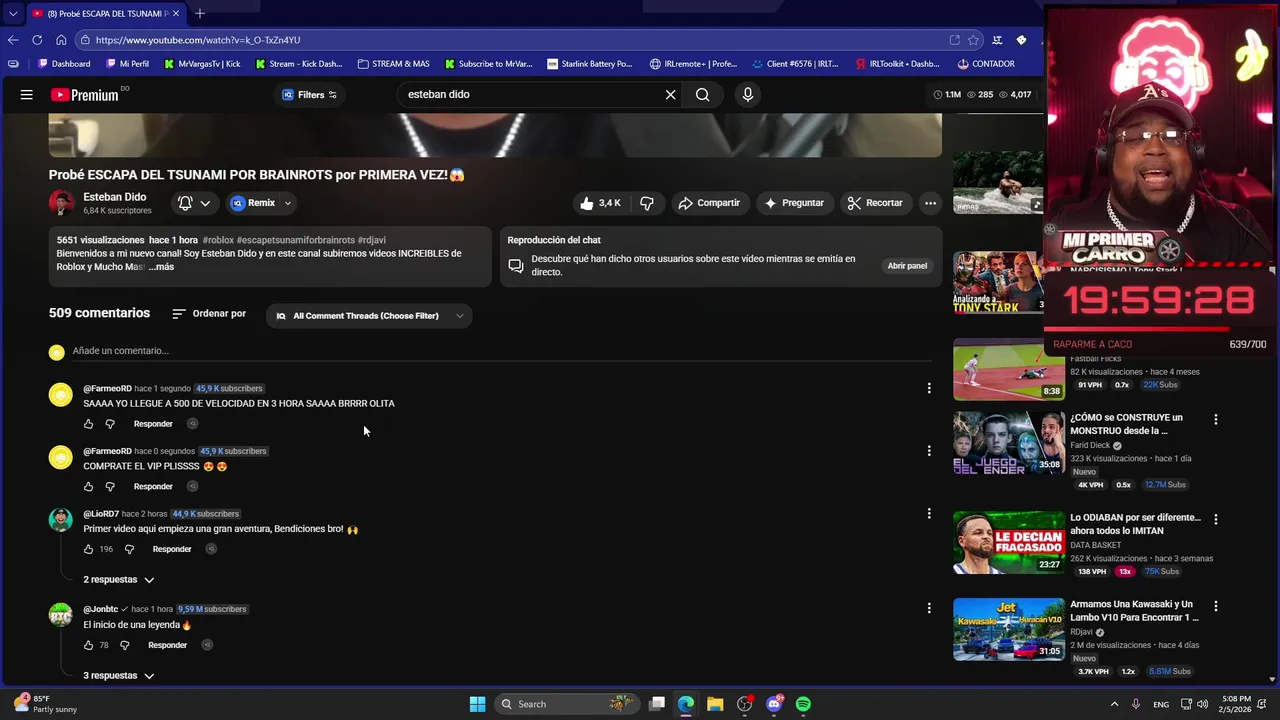Open 'STREAM & MAS' bookmark folder
1280x720 pixels.
[x=393, y=64]
